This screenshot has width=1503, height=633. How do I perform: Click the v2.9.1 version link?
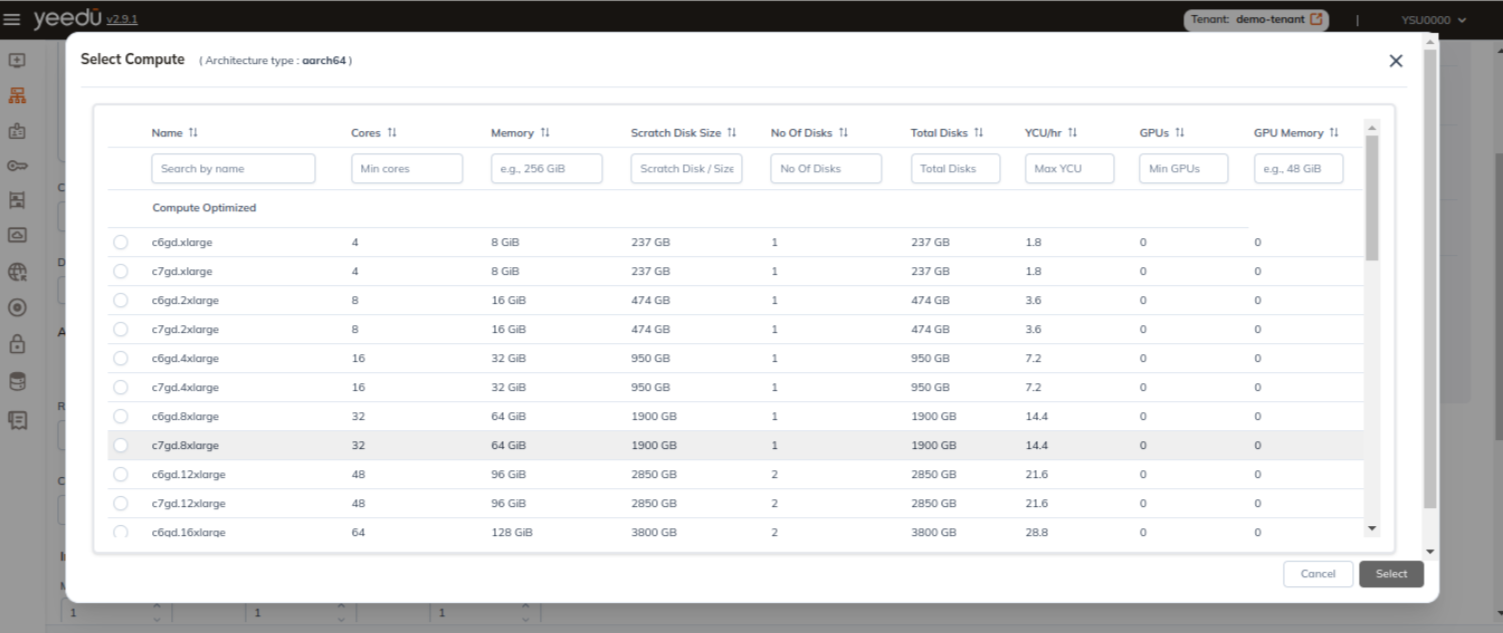pyautogui.click(x=122, y=20)
